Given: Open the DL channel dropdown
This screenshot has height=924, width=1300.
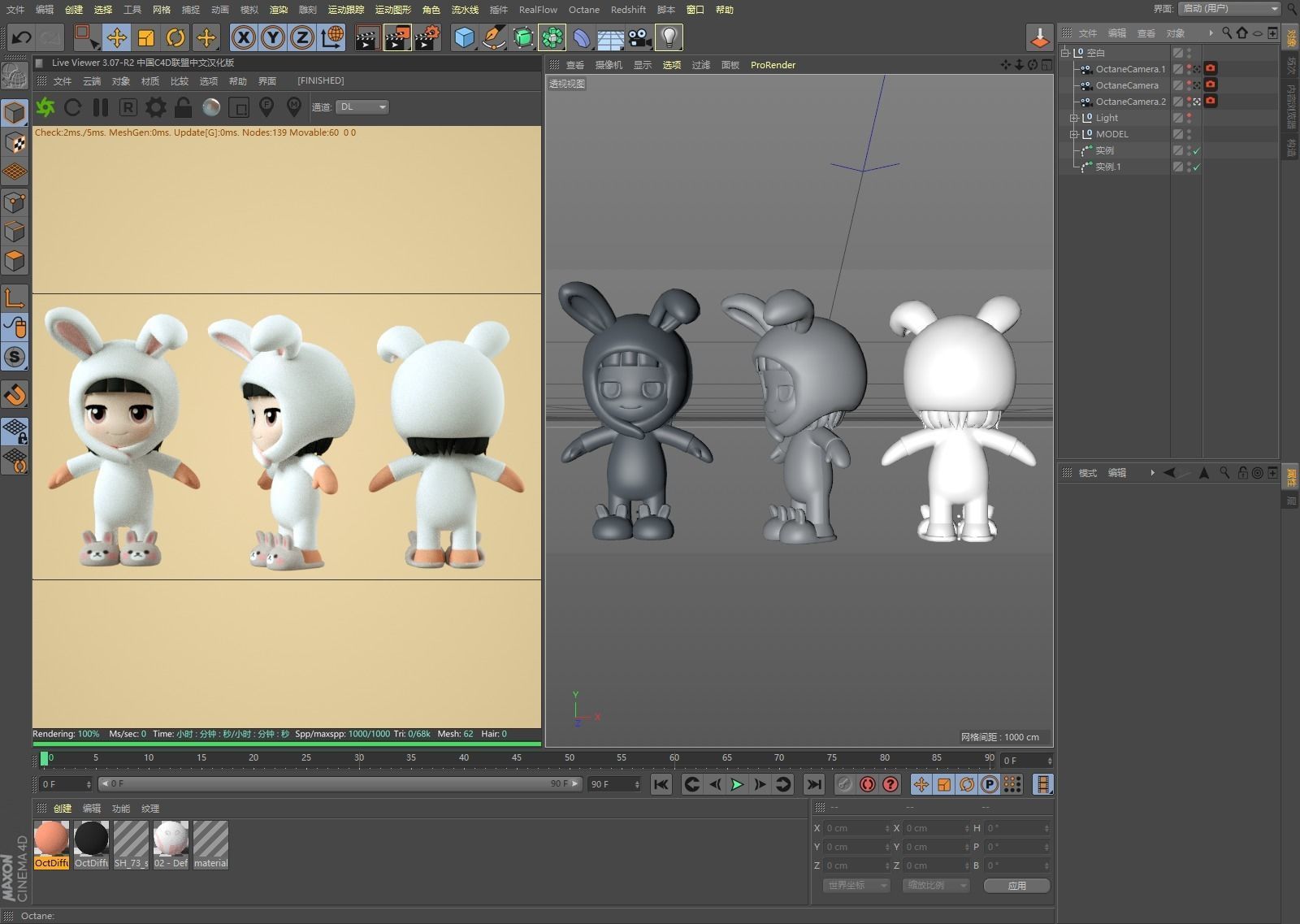Looking at the screenshot, I should tap(362, 107).
